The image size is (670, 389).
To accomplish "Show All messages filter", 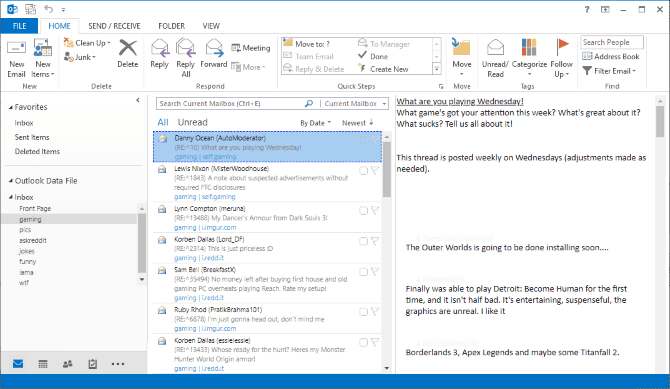I will click(x=163, y=122).
